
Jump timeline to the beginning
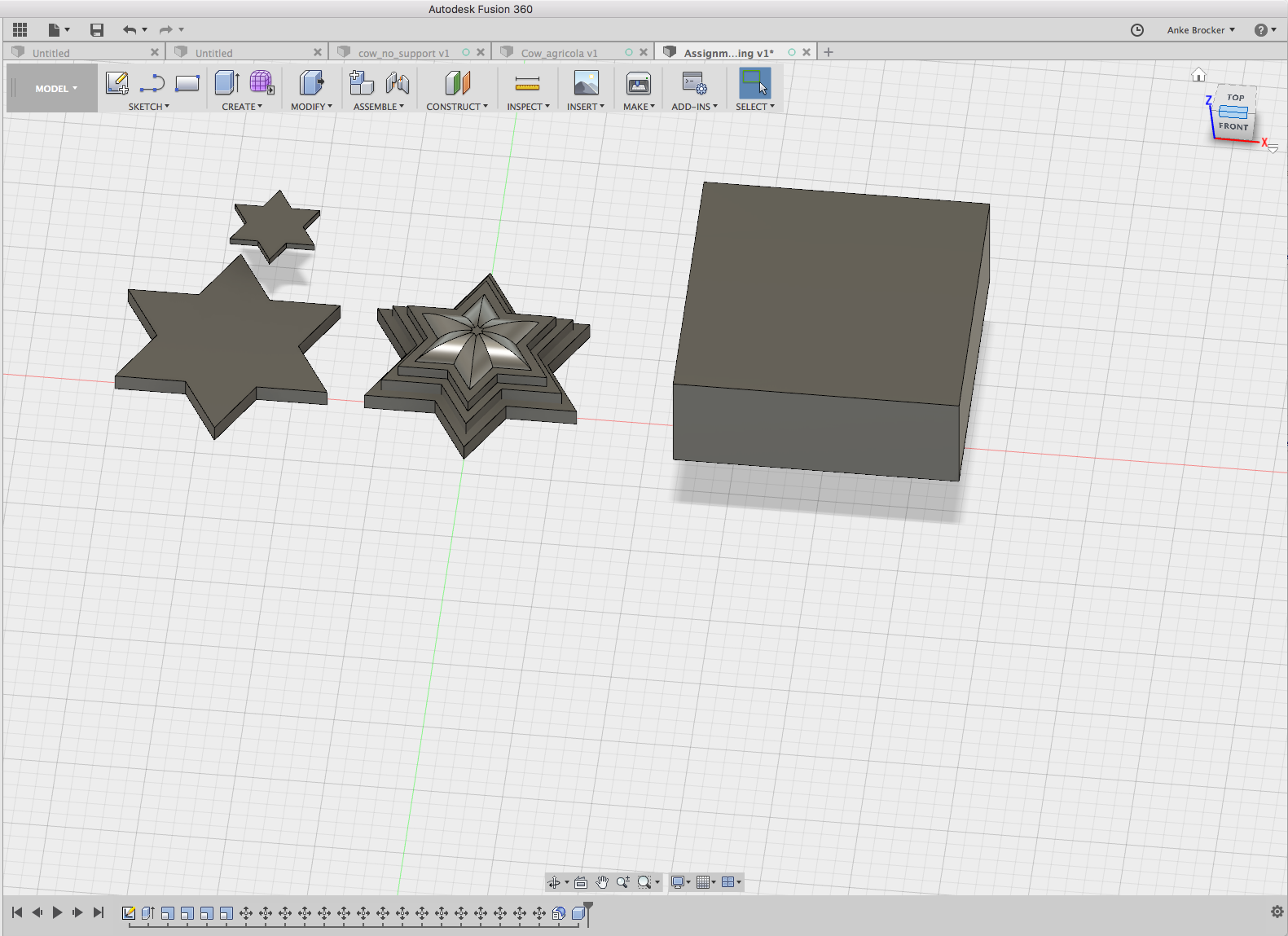point(17,912)
